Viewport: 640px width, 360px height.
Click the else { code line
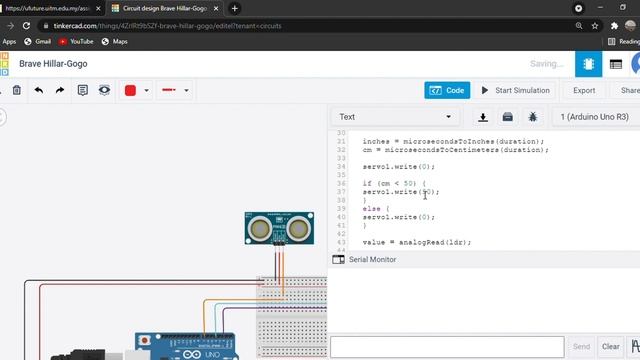tap(376, 209)
